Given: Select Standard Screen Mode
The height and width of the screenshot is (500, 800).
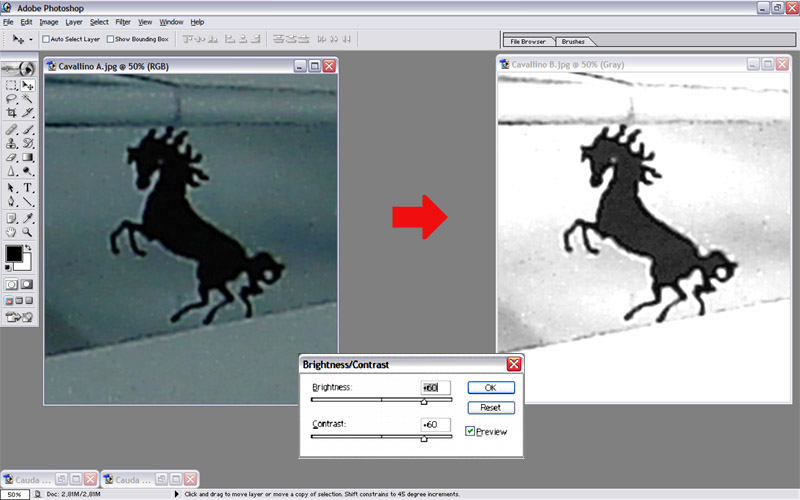Looking at the screenshot, I should 9,301.
